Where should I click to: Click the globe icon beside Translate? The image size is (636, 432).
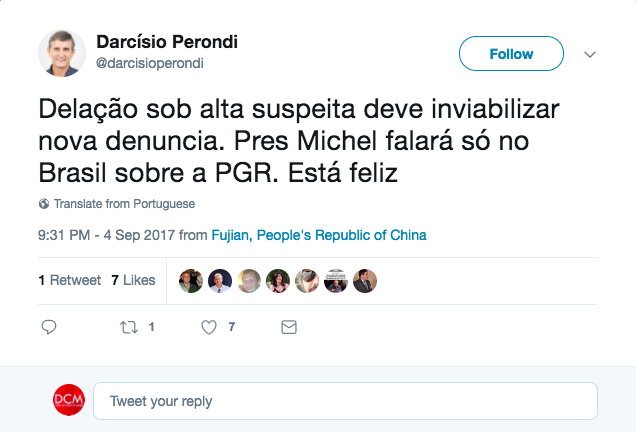pos(44,204)
